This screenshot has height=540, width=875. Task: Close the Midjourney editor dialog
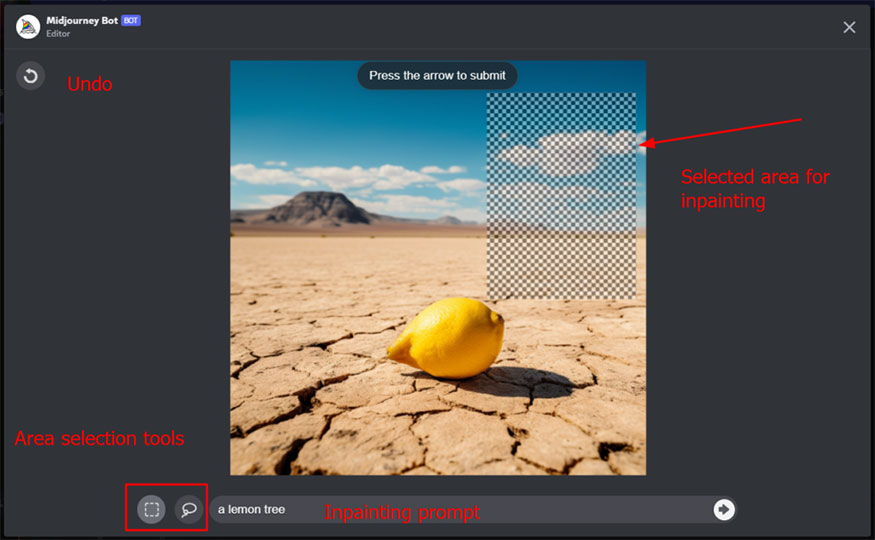849,27
